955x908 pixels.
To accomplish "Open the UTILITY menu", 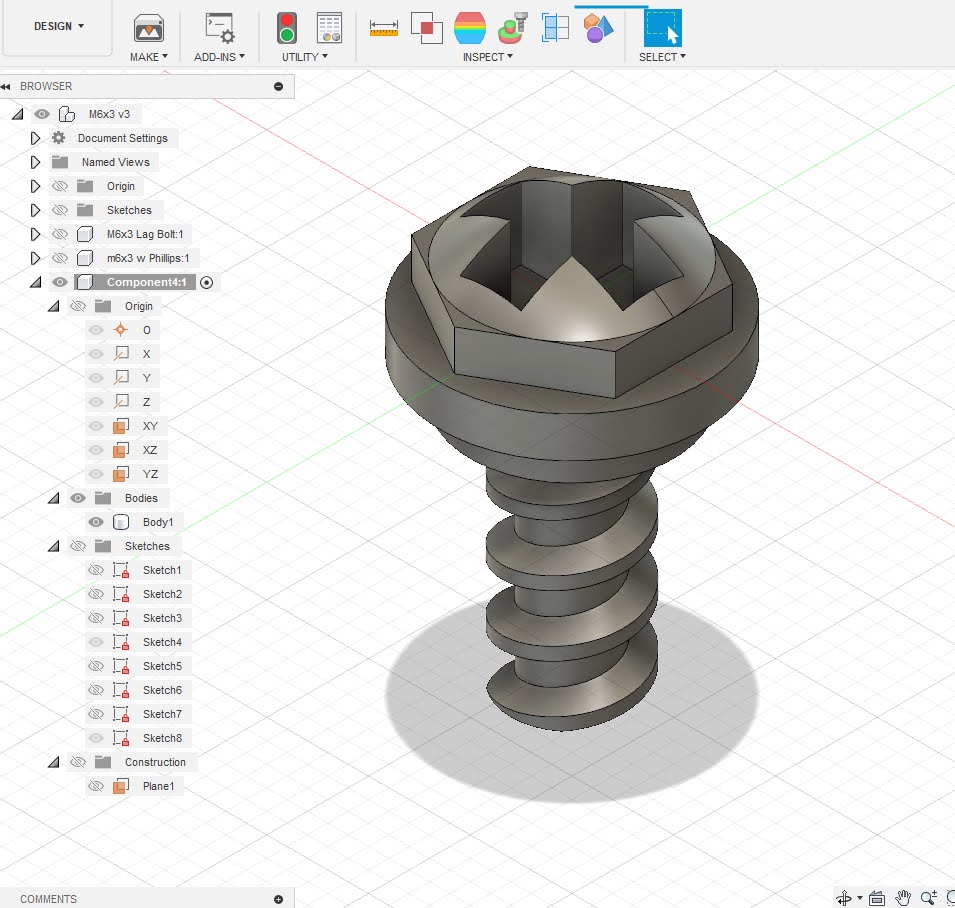I will tap(305, 57).
